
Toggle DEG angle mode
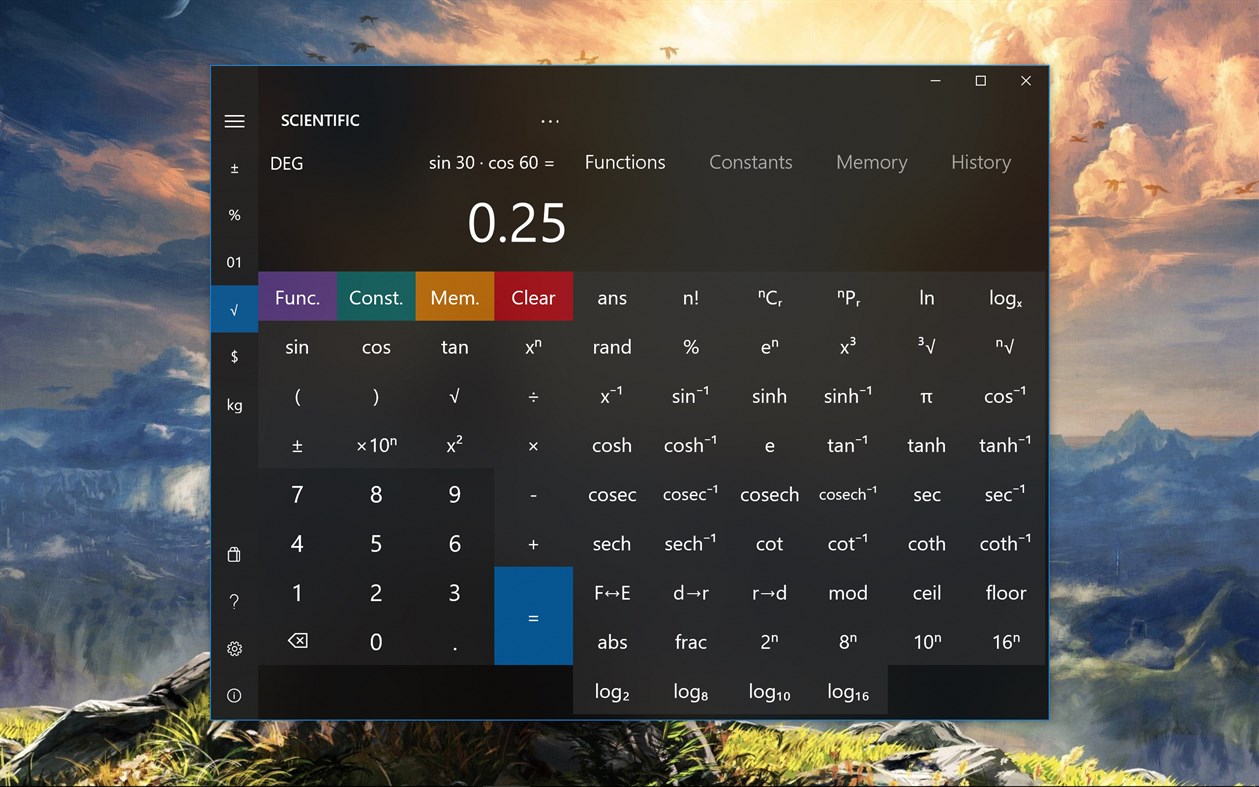286,163
